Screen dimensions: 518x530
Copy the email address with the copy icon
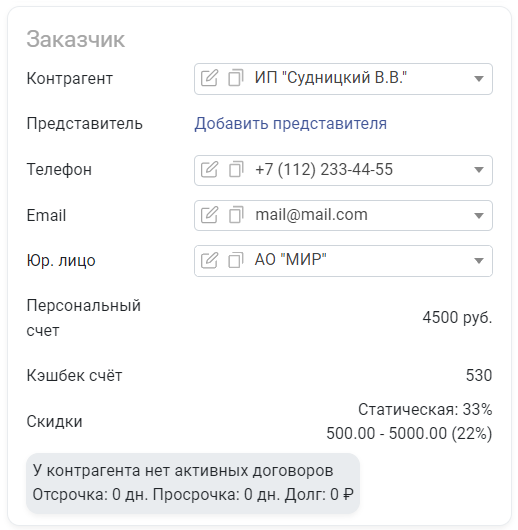pyautogui.click(x=236, y=215)
